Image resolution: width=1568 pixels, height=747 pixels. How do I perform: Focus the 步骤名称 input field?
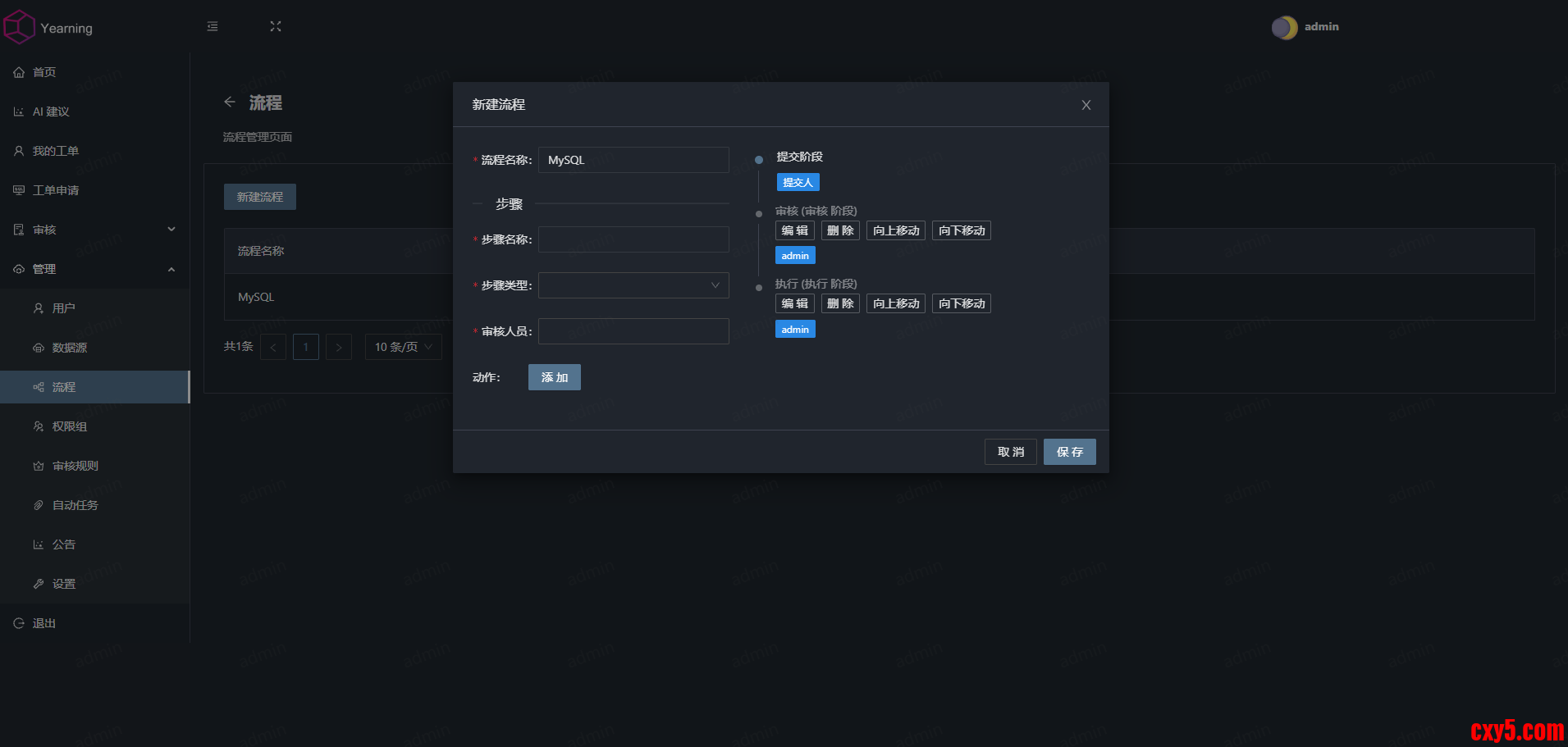click(633, 239)
